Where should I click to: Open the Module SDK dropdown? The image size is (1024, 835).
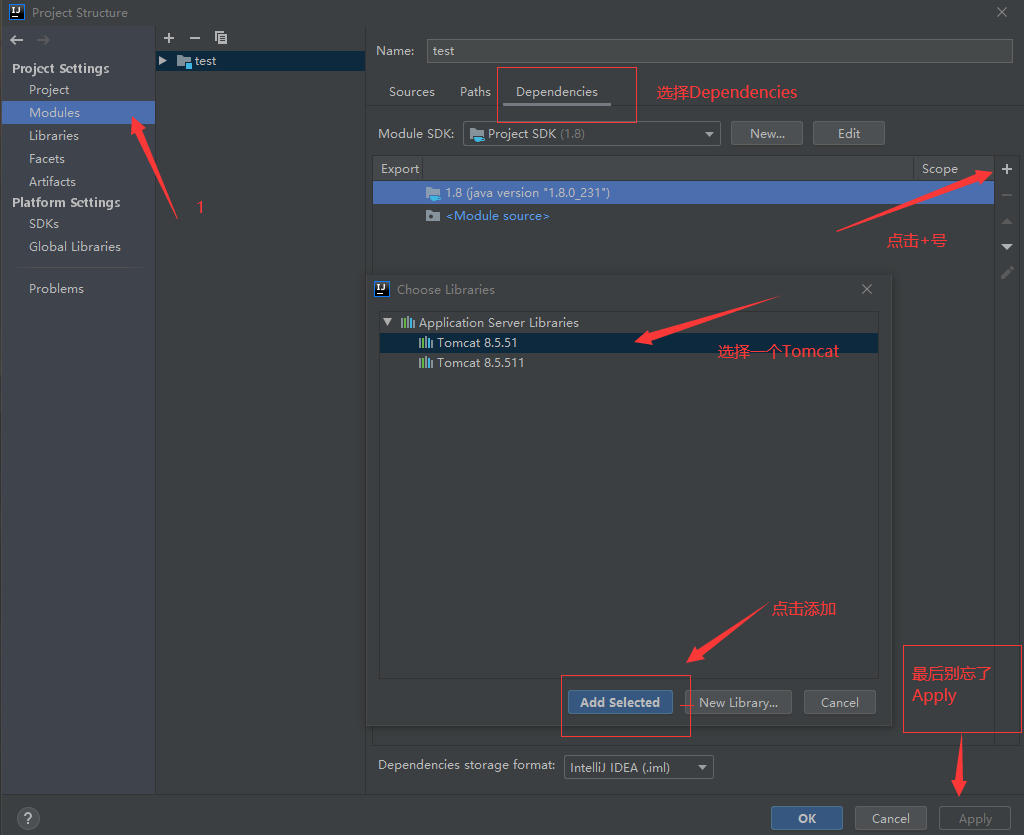[x=592, y=134]
